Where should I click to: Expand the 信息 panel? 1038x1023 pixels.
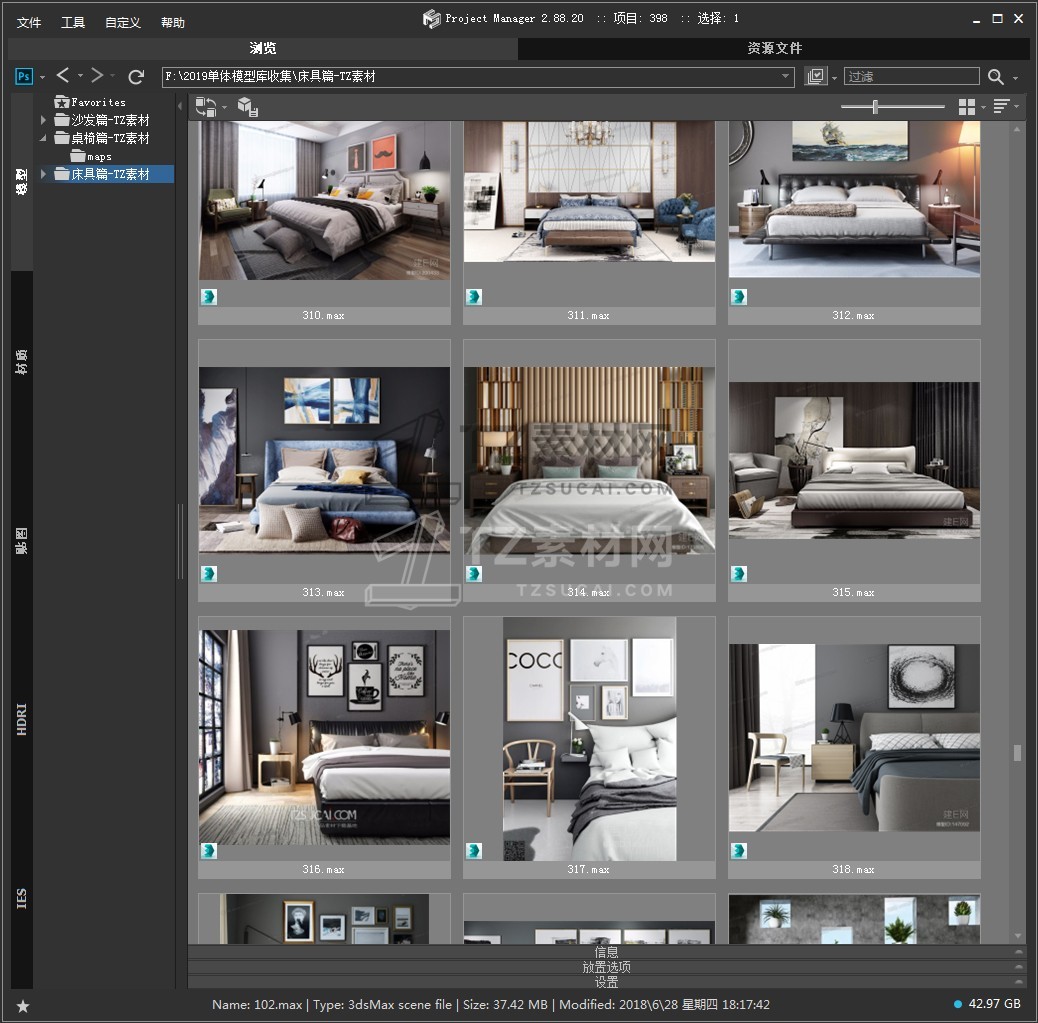(606, 952)
